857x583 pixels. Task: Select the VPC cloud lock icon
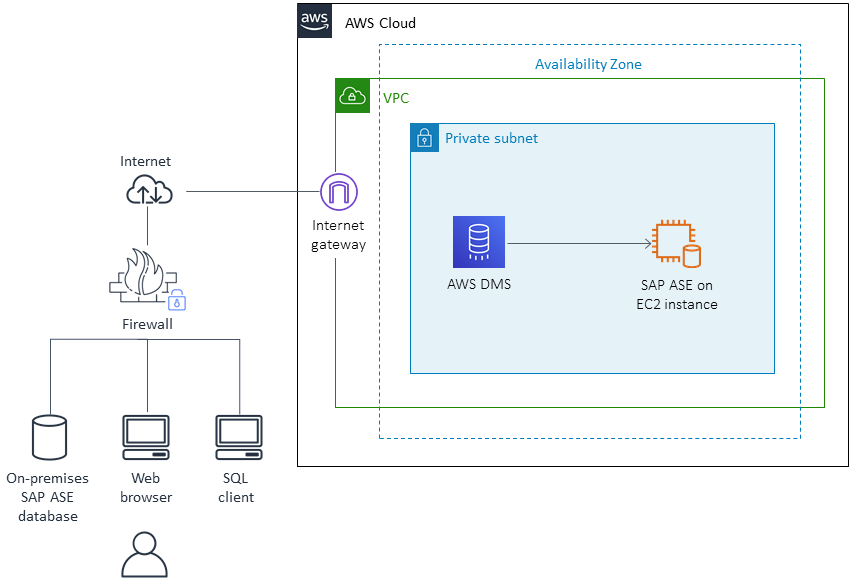353,96
